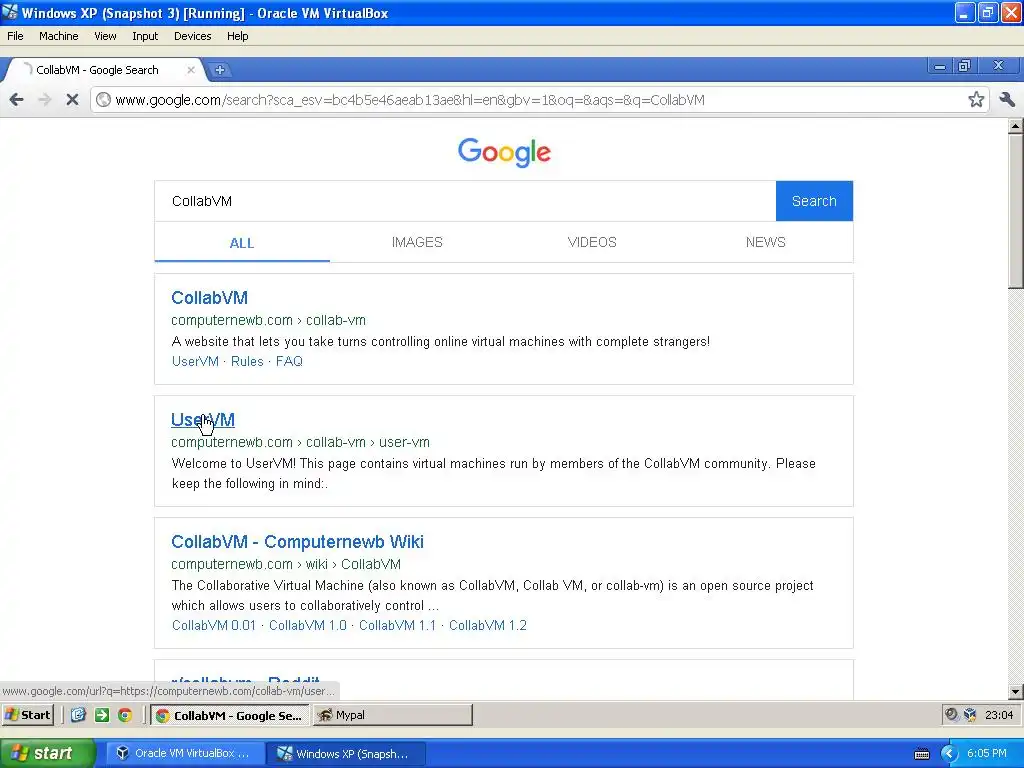The width and height of the screenshot is (1024, 768).
Task: Select the Mypal taskbar button
Action: [392, 715]
